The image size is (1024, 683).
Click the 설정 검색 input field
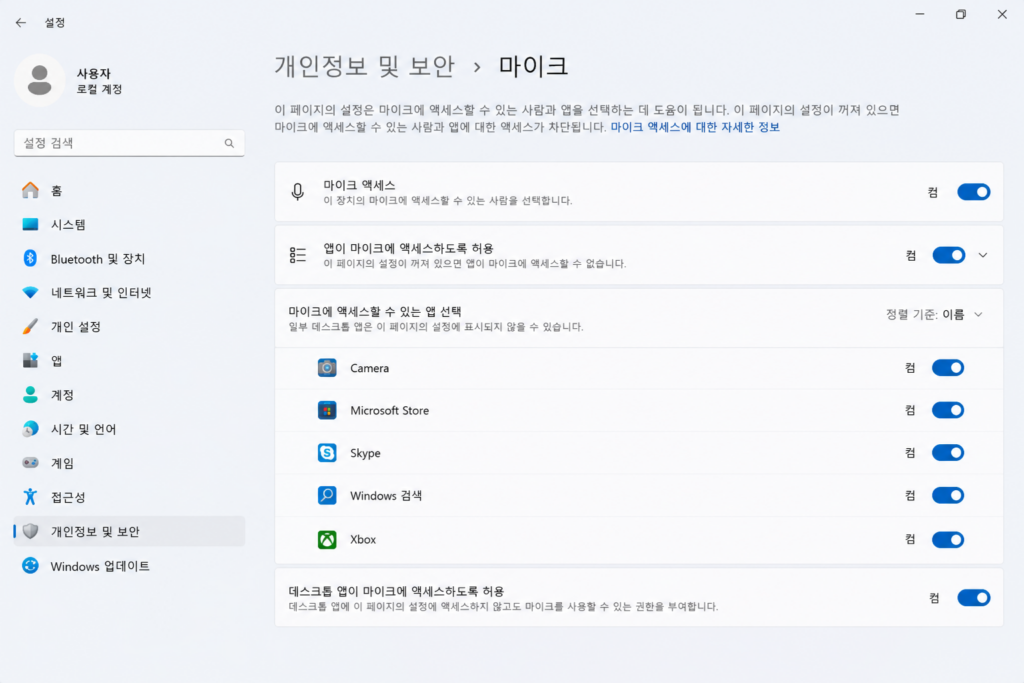pos(129,143)
